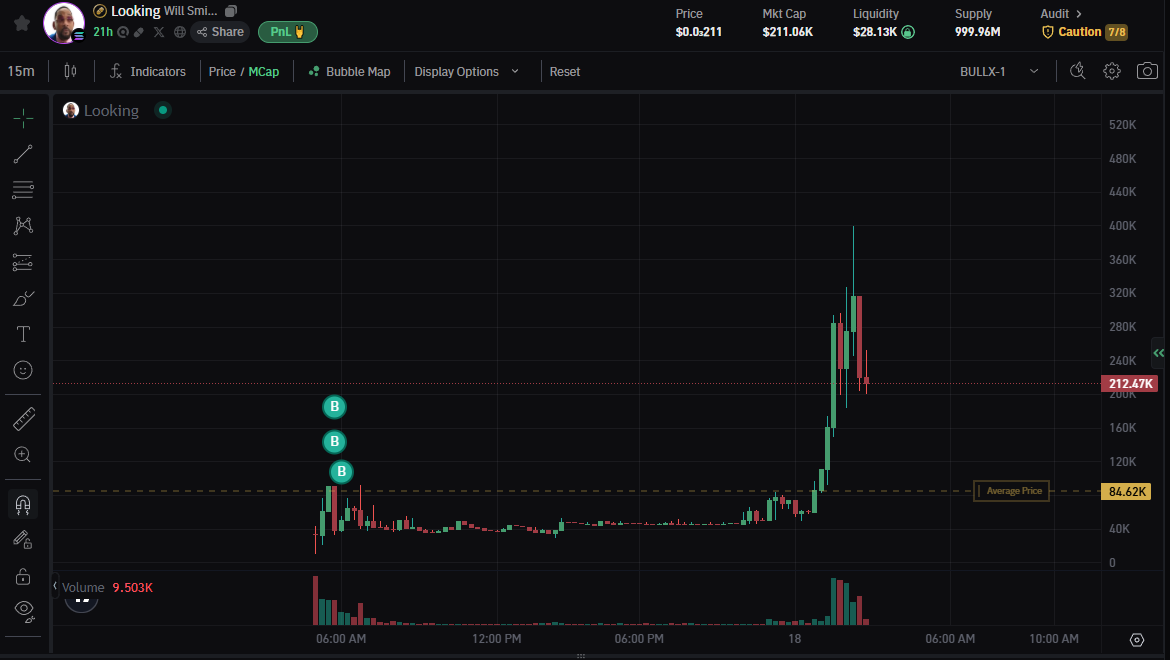Toggle stay in drawing mode
Image resolution: width=1170 pixels, height=660 pixels.
coord(23,540)
